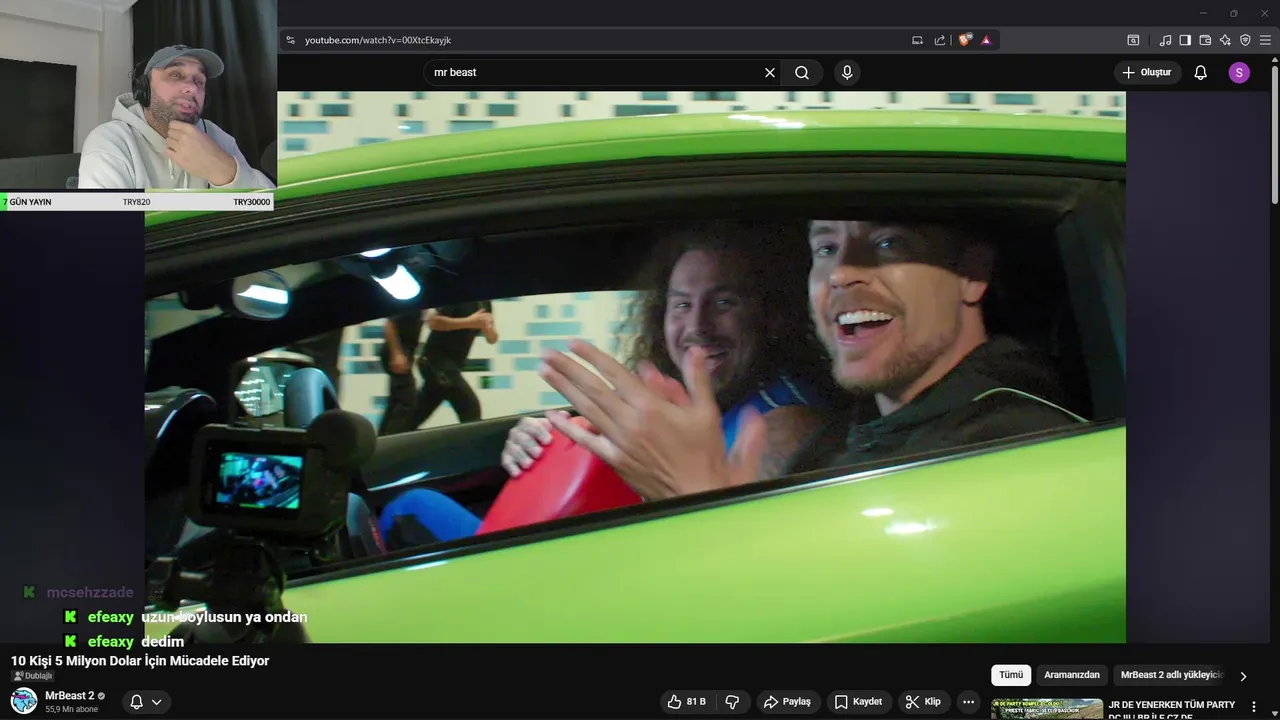Image resolution: width=1280 pixels, height=720 pixels.
Task: Click the video title "10 Kişi 5 Milyon Dolar"
Action: click(140, 661)
